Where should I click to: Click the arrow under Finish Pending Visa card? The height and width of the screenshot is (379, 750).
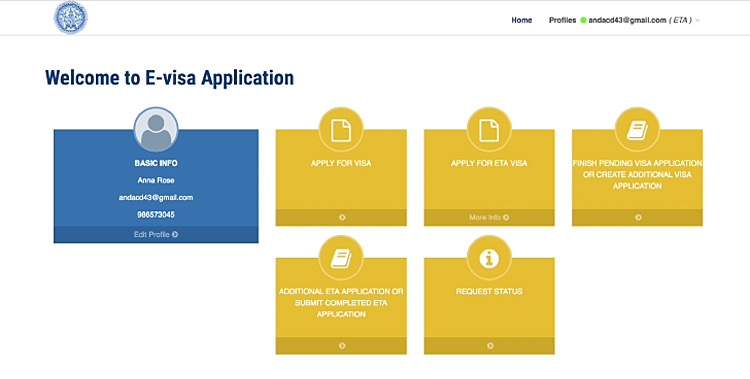pyautogui.click(x=638, y=217)
